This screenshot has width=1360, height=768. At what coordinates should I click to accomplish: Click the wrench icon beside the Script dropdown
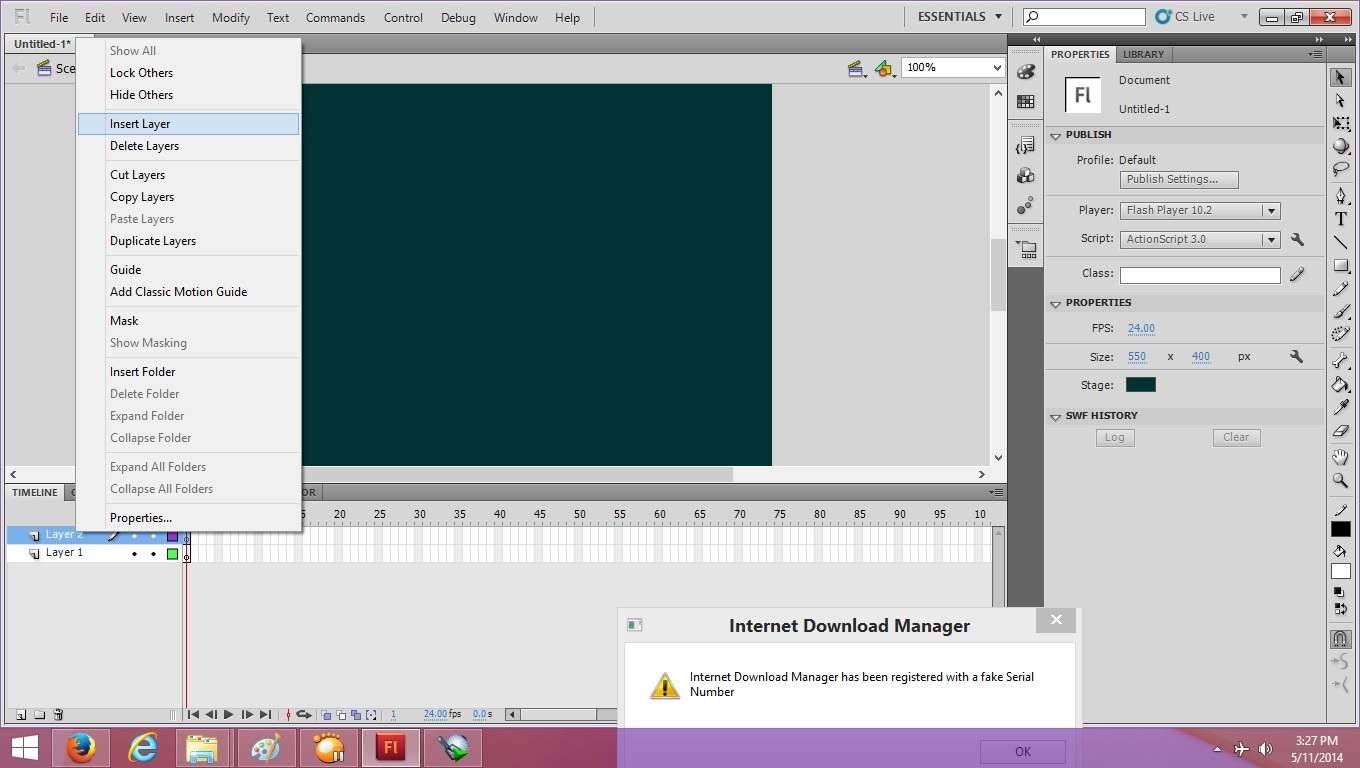coord(1297,239)
